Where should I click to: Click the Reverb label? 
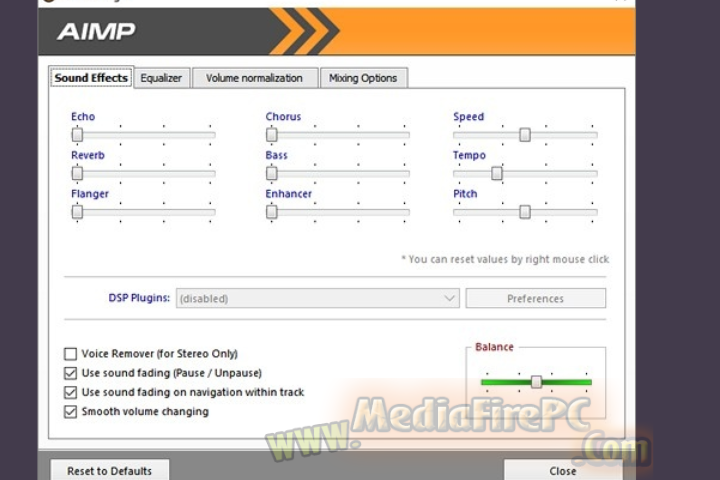[x=88, y=155]
